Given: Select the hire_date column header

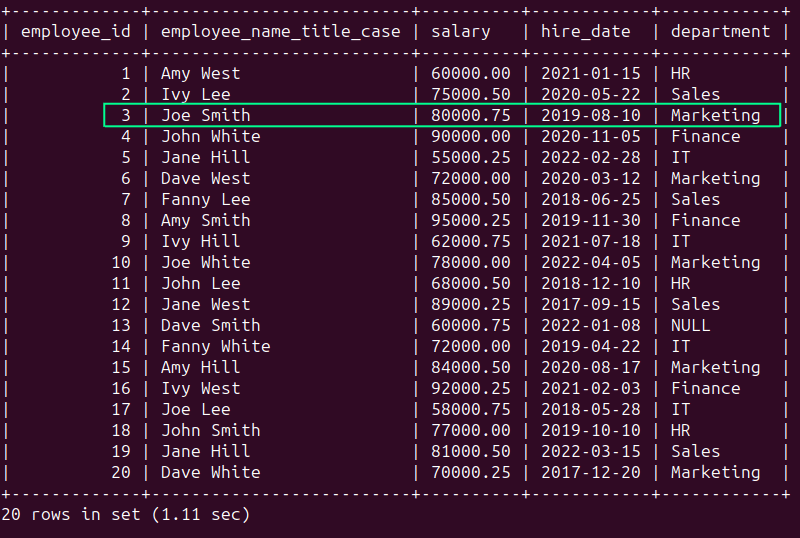Looking at the screenshot, I should click(586, 31).
